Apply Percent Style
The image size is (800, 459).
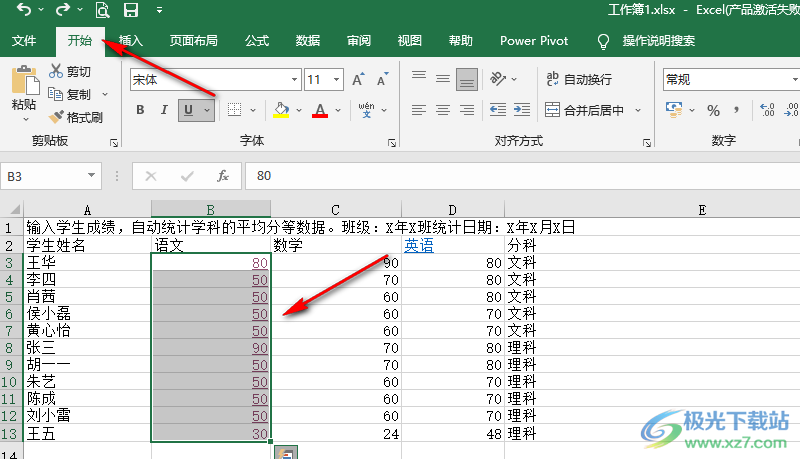[713, 110]
